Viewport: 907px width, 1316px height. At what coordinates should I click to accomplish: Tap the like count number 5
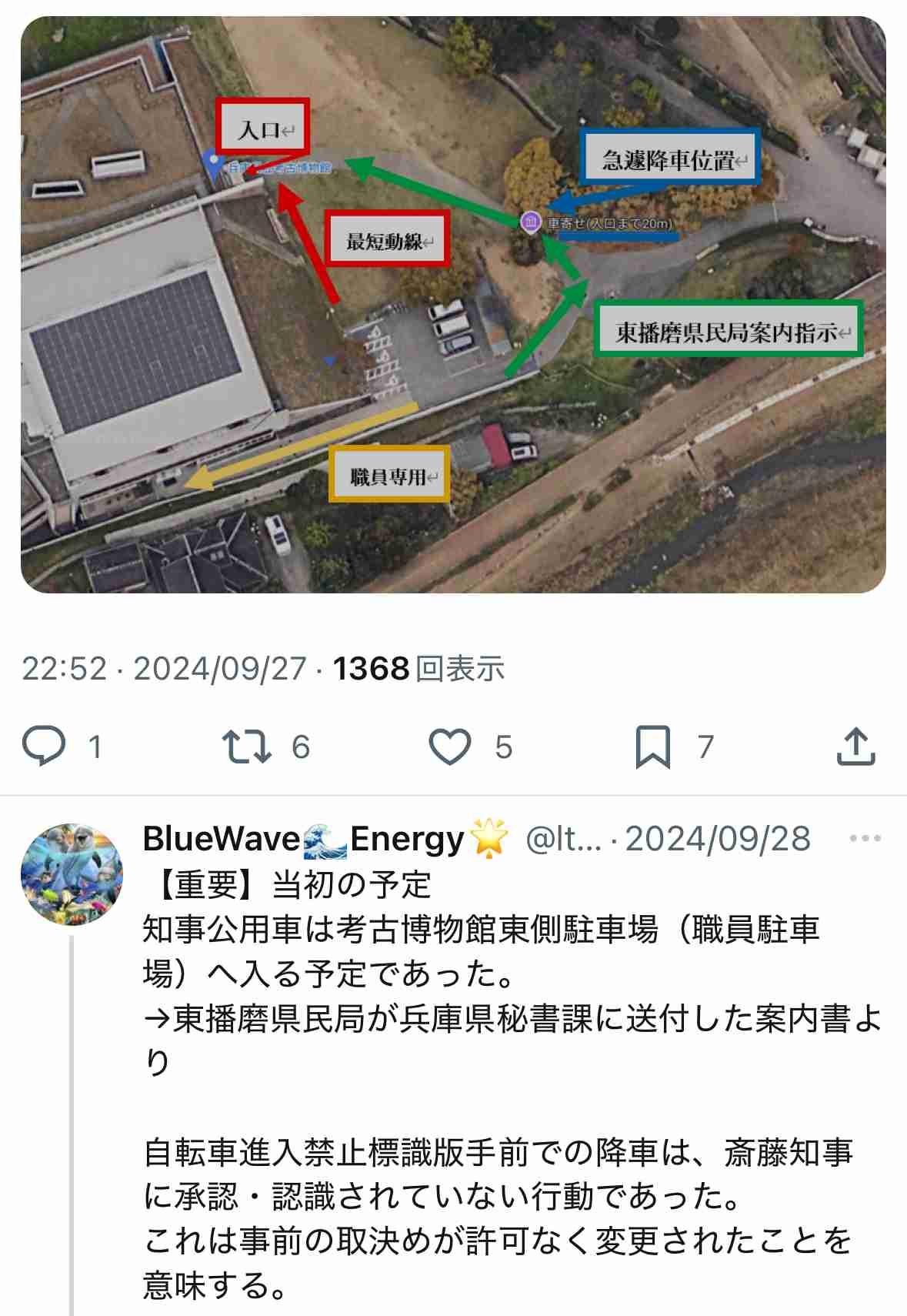pyautogui.click(x=504, y=747)
